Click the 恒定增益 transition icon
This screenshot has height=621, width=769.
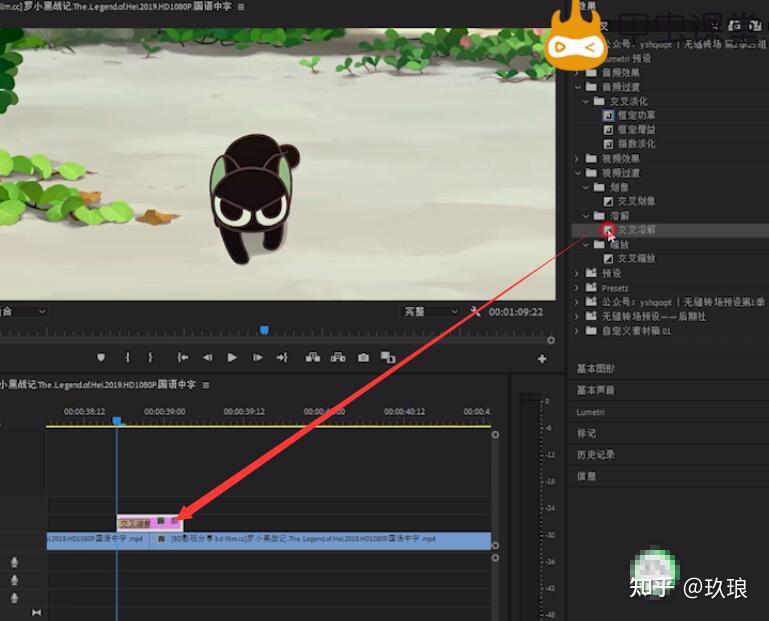pyautogui.click(x=608, y=129)
